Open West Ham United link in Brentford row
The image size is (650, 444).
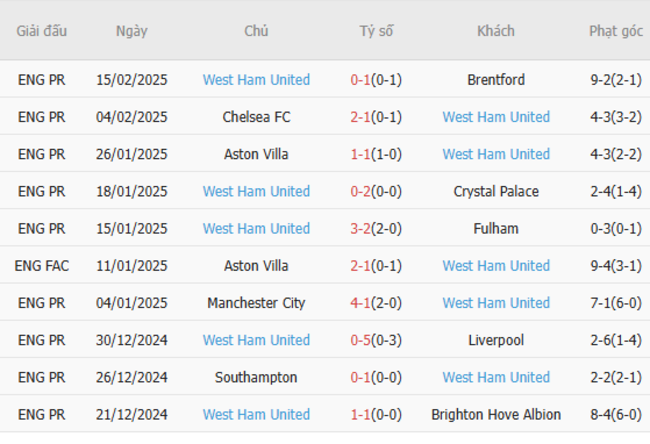click(x=256, y=80)
